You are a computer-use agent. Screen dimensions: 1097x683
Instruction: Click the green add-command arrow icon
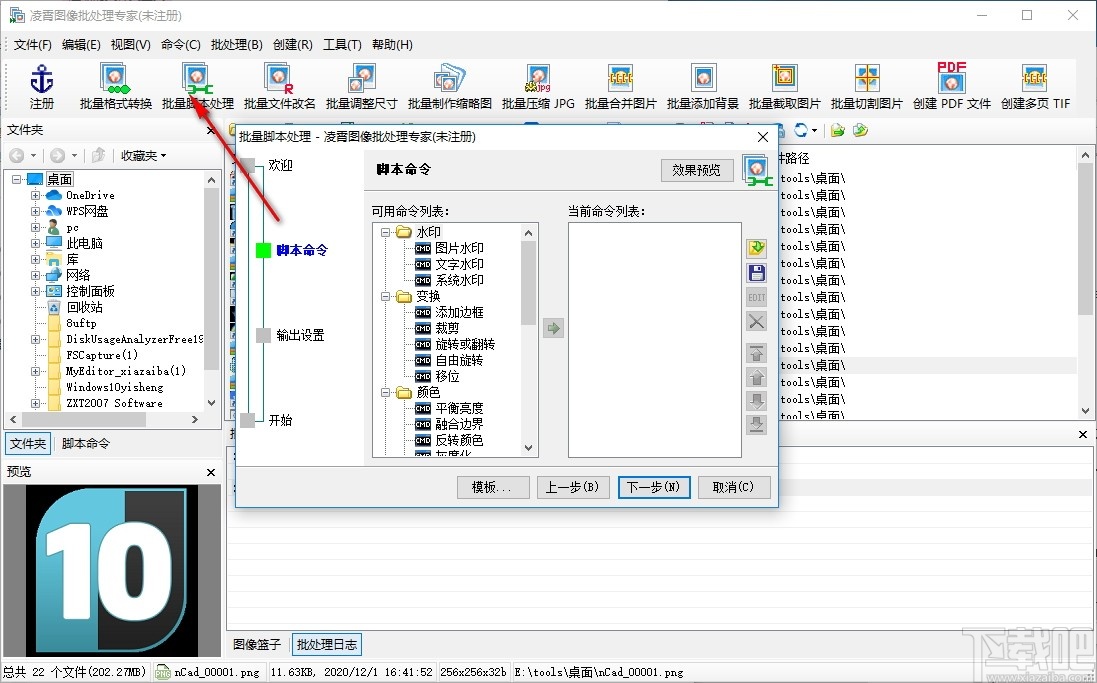click(553, 327)
